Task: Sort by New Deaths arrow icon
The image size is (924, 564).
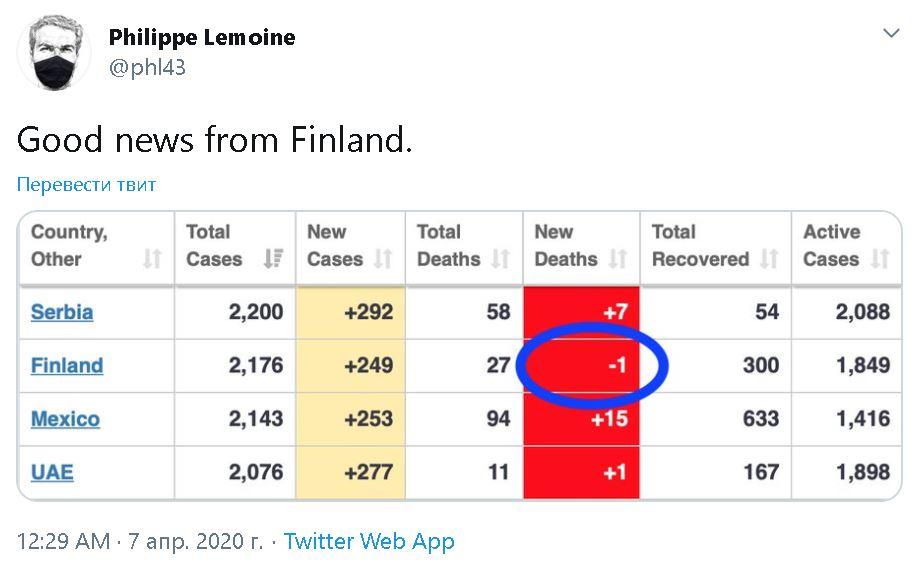Action: (x=618, y=260)
